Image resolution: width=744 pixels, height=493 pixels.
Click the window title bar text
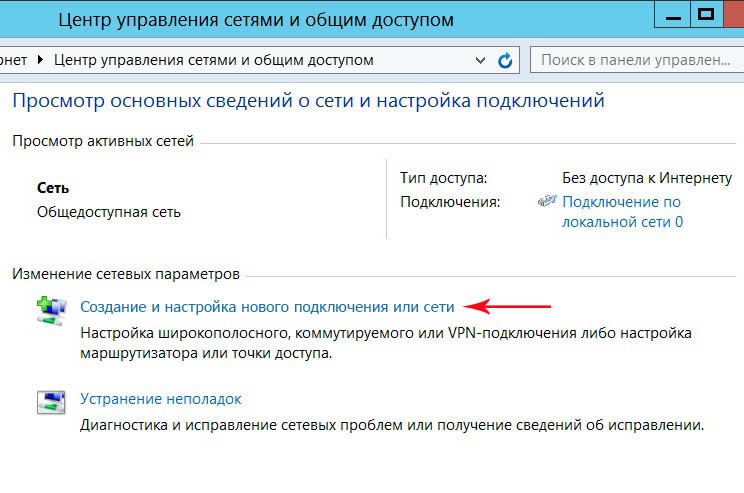pos(255,19)
